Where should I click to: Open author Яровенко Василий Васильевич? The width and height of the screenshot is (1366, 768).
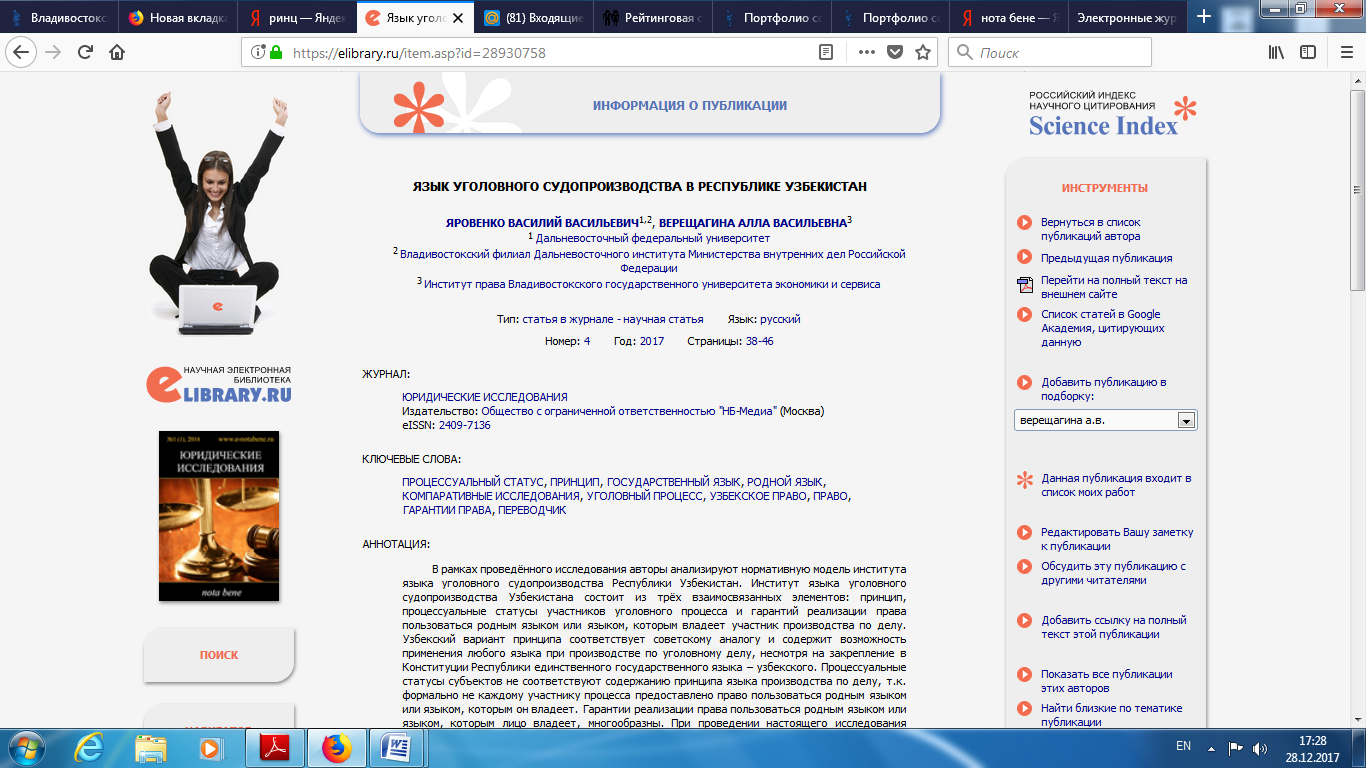pyautogui.click(x=542, y=223)
